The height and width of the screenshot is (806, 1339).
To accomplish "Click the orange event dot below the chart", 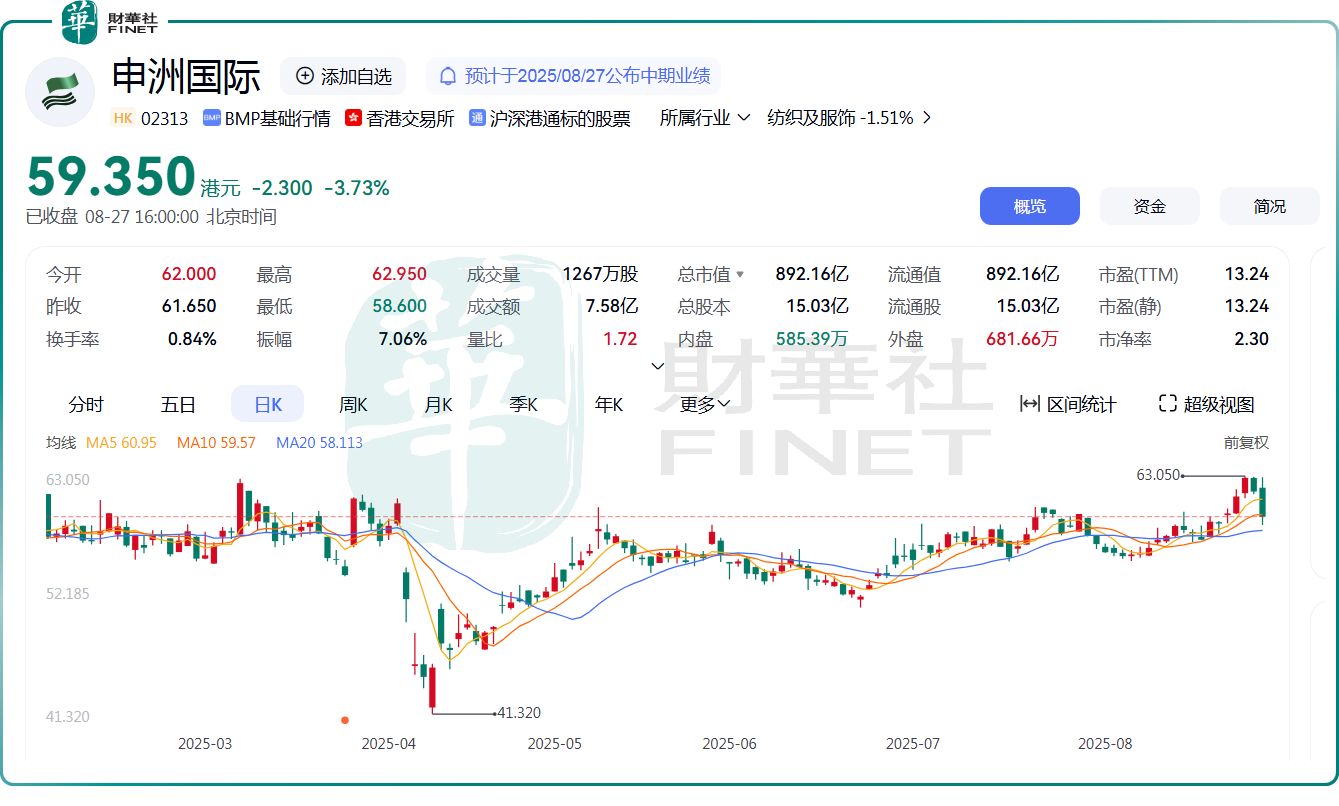I will pyautogui.click(x=345, y=719).
